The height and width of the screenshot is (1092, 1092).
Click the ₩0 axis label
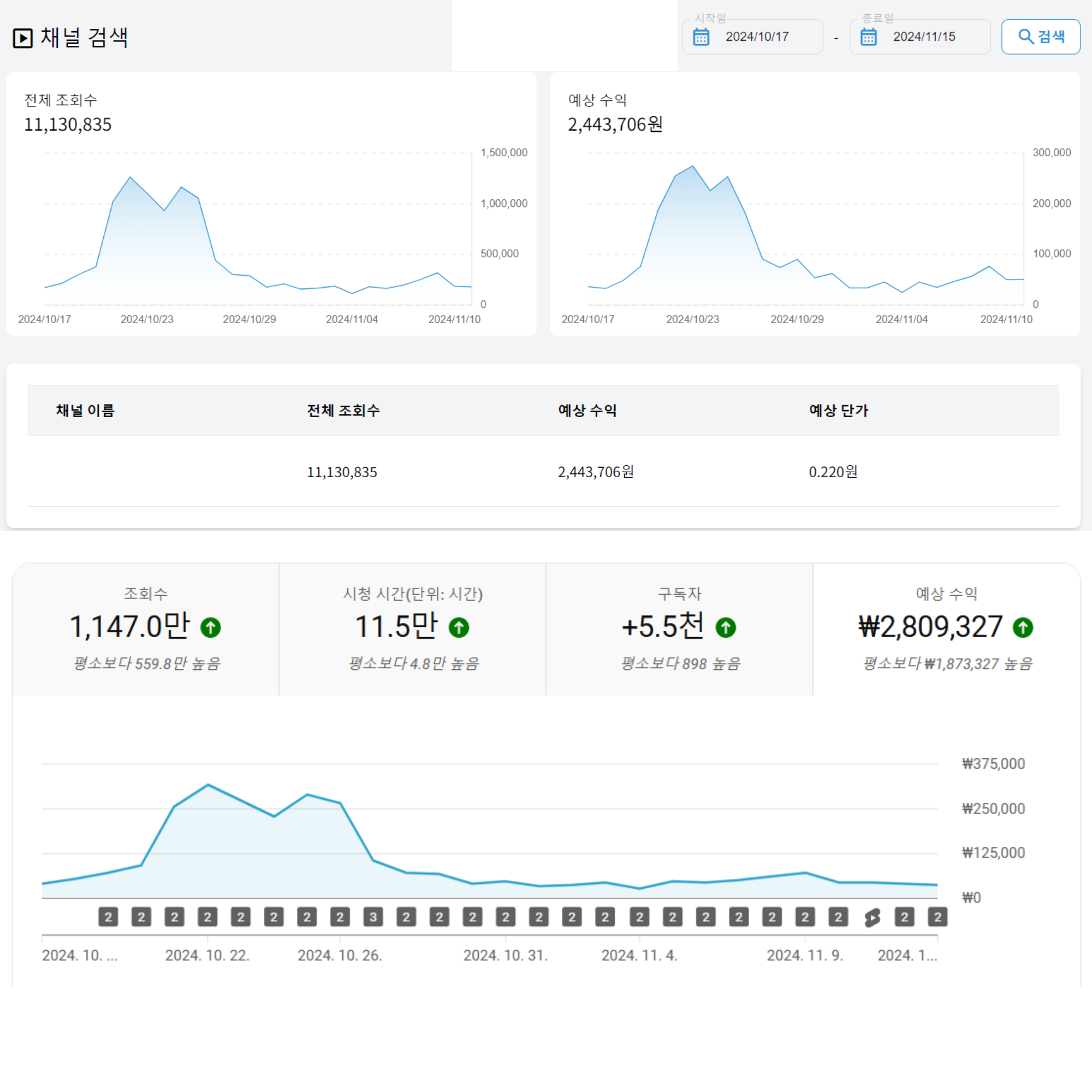pos(972,898)
